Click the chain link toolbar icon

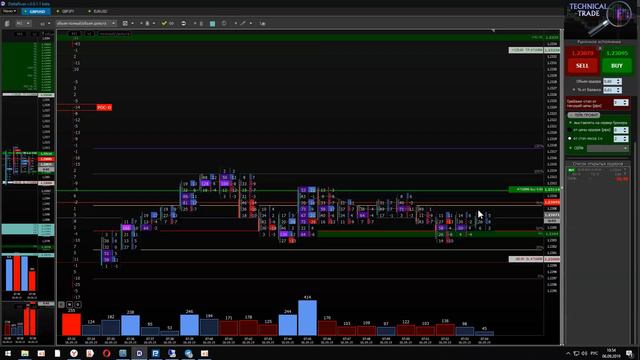click(171, 23)
